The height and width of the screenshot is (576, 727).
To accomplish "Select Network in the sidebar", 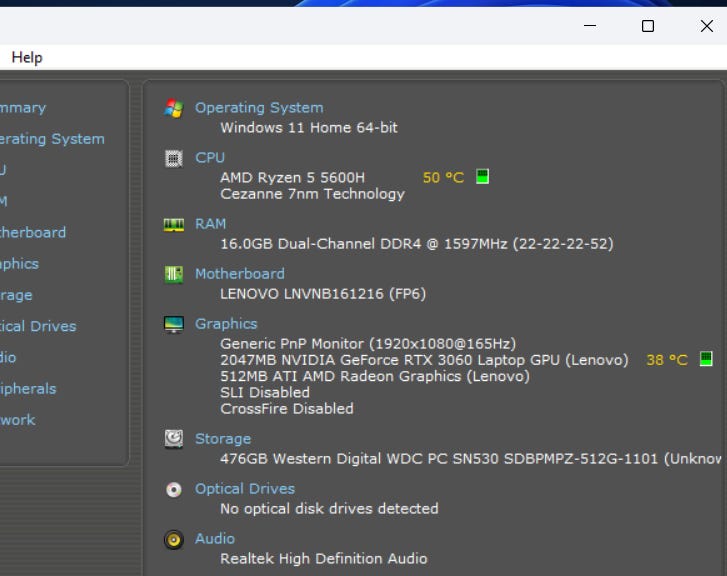I will pyautogui.click(x=17, y=420).
